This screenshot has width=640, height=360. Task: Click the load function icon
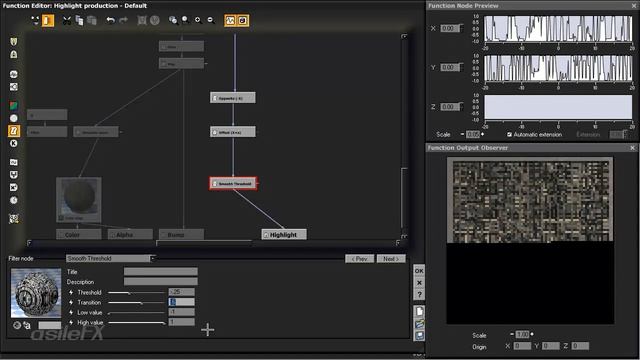coord(419,324)
